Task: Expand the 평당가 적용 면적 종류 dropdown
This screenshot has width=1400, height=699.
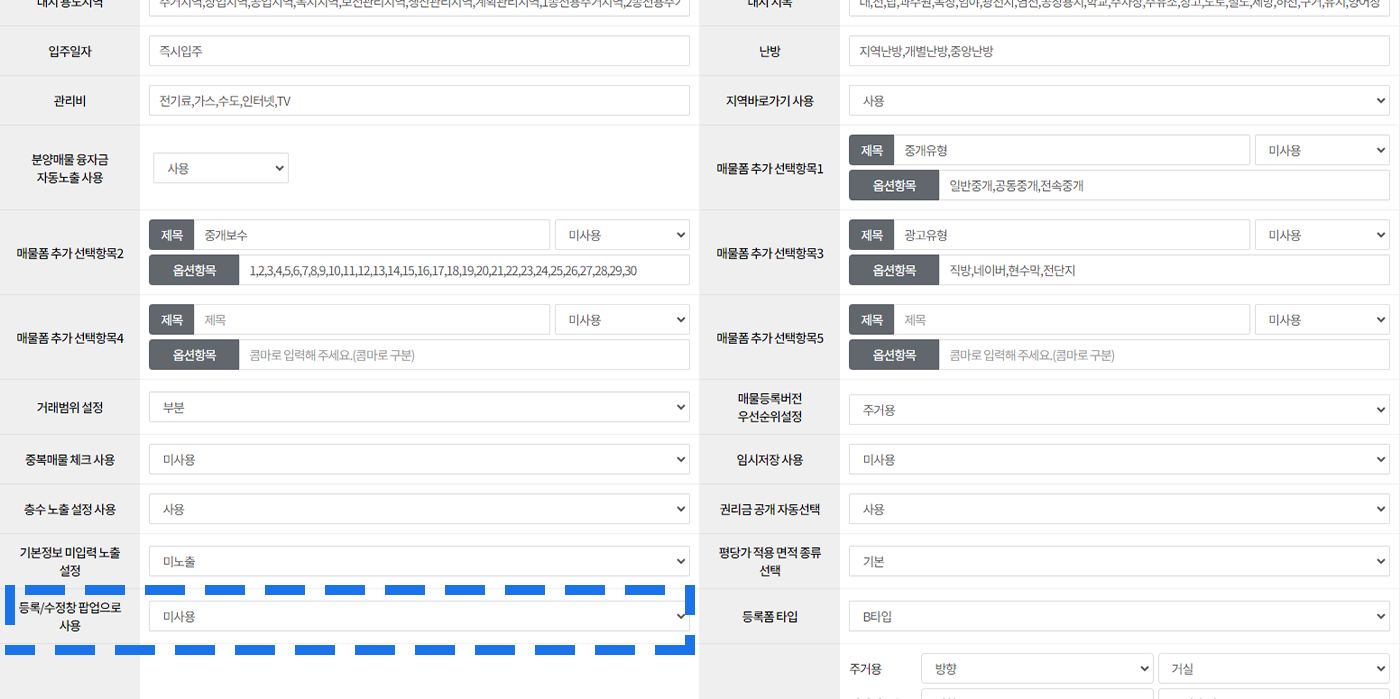Action: tap(1119, 562)
